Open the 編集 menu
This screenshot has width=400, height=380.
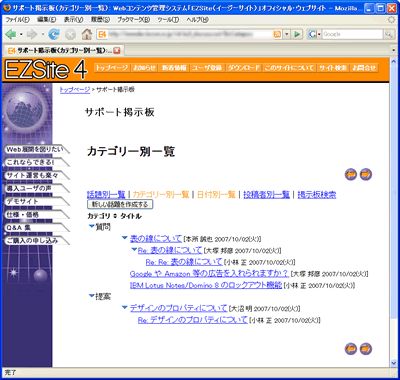pyautogui.click(x=47, y=20)
